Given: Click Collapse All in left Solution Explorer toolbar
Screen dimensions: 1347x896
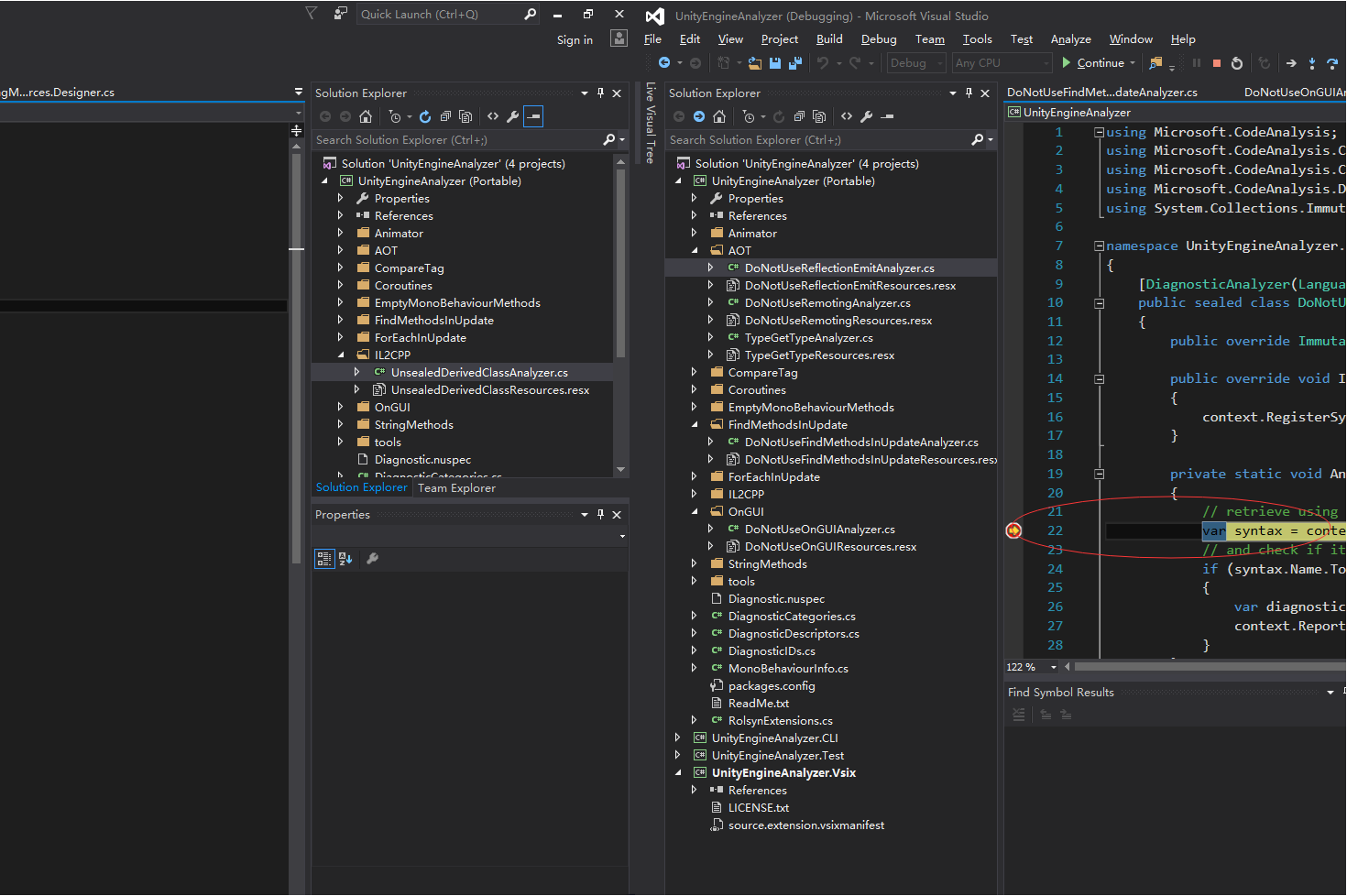Looking at the screenshot, I should pyautogui.click(x=445, y=116).
